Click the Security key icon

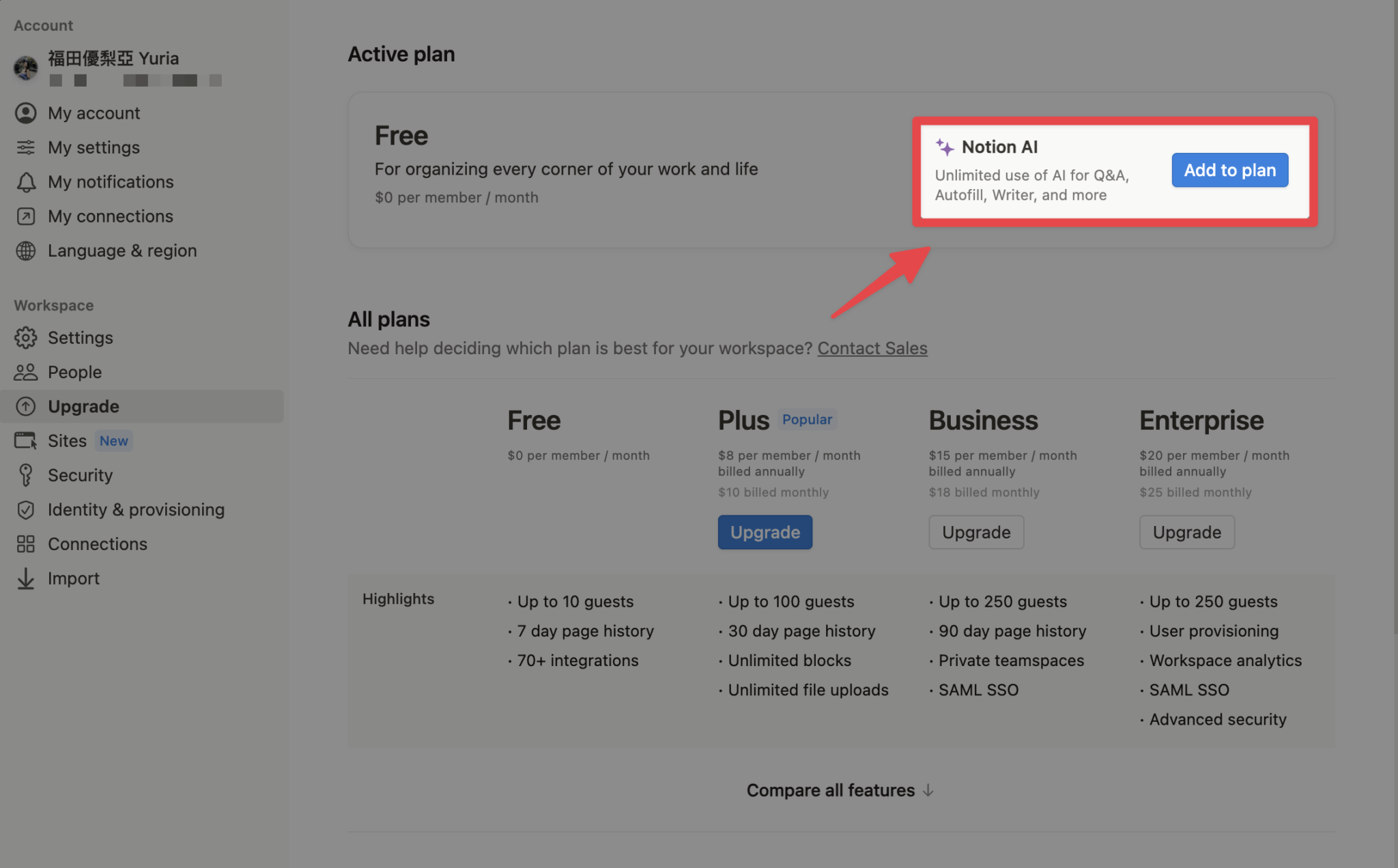[26, 475]
